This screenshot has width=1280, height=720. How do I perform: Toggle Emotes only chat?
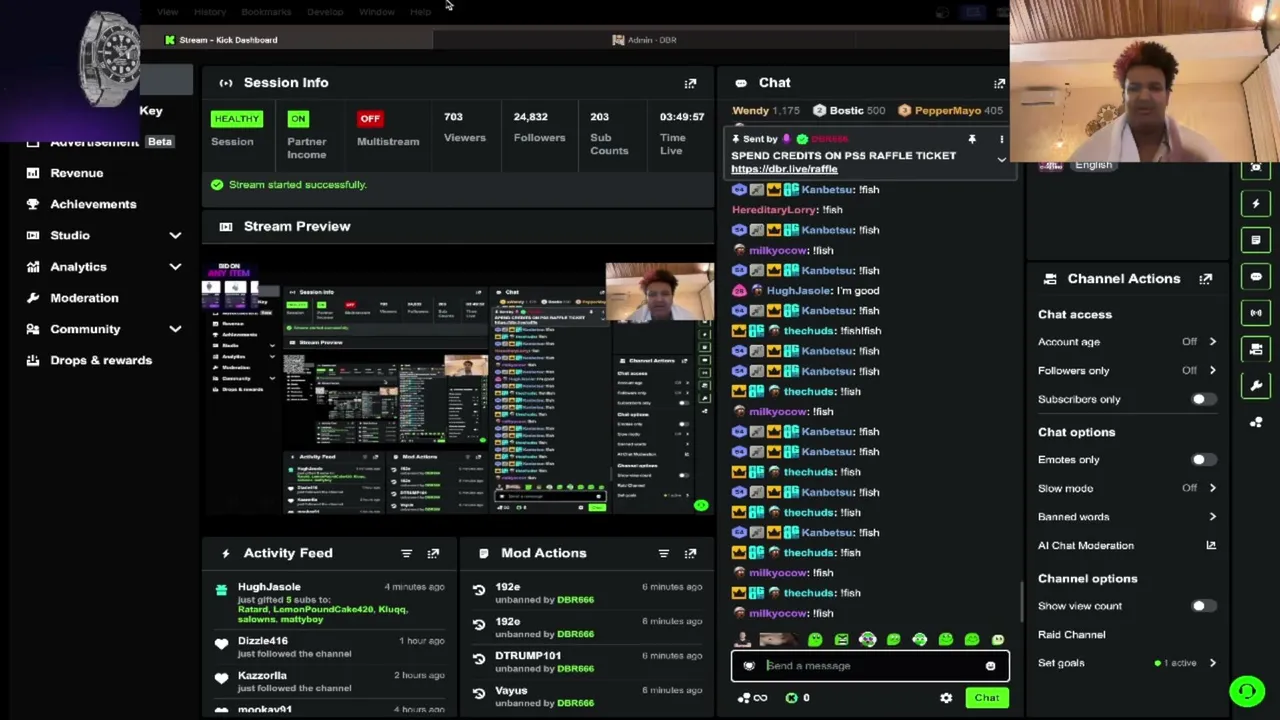[1202, 460]
